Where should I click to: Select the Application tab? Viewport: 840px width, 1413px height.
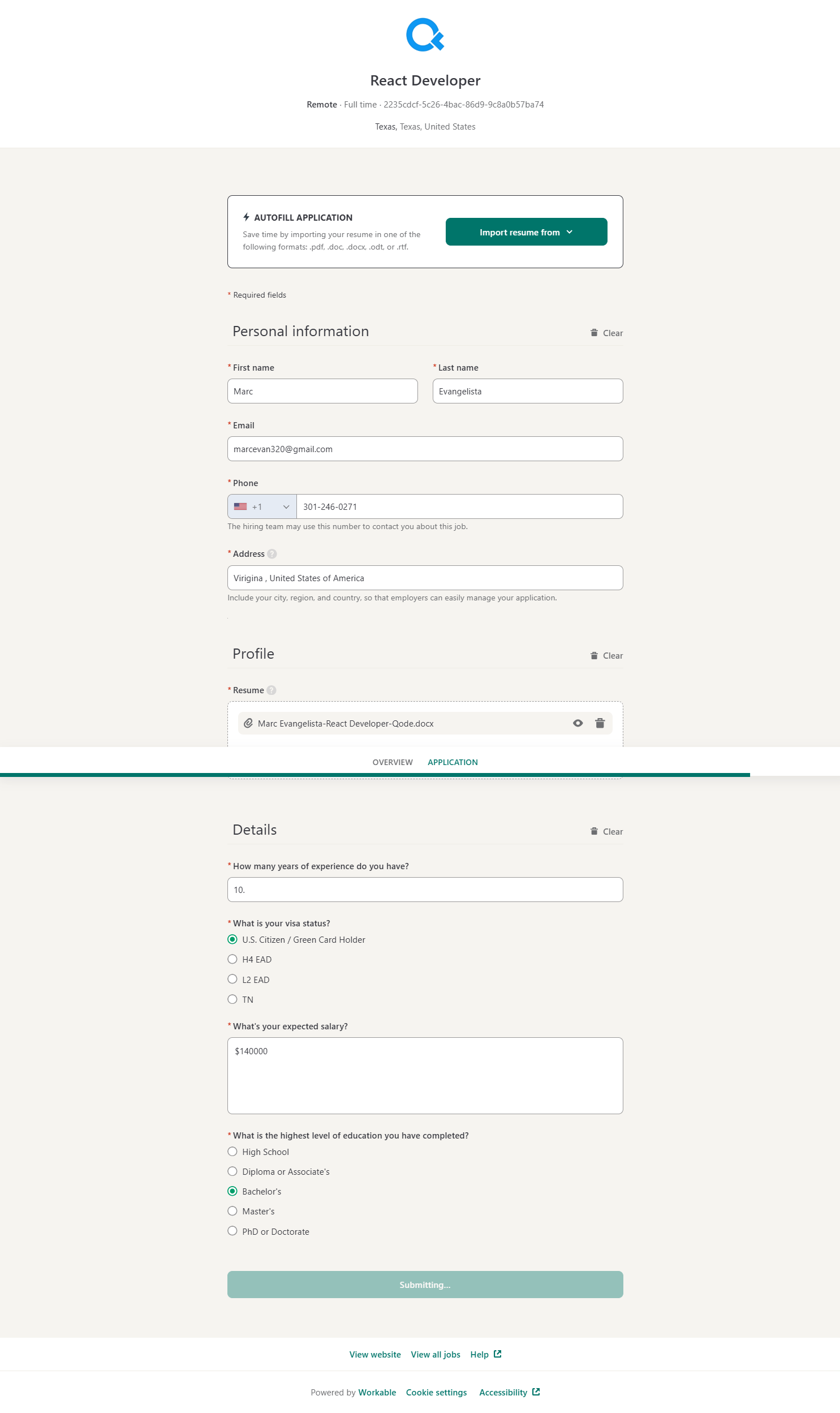(x=453, y=762)
